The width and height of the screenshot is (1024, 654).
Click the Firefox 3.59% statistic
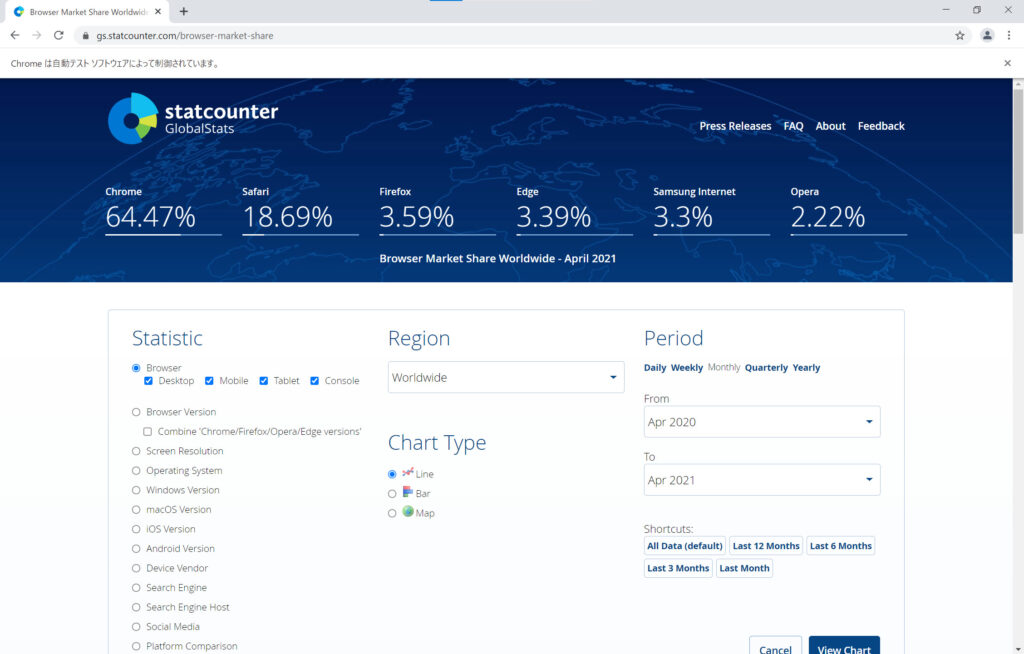point(438,210)
